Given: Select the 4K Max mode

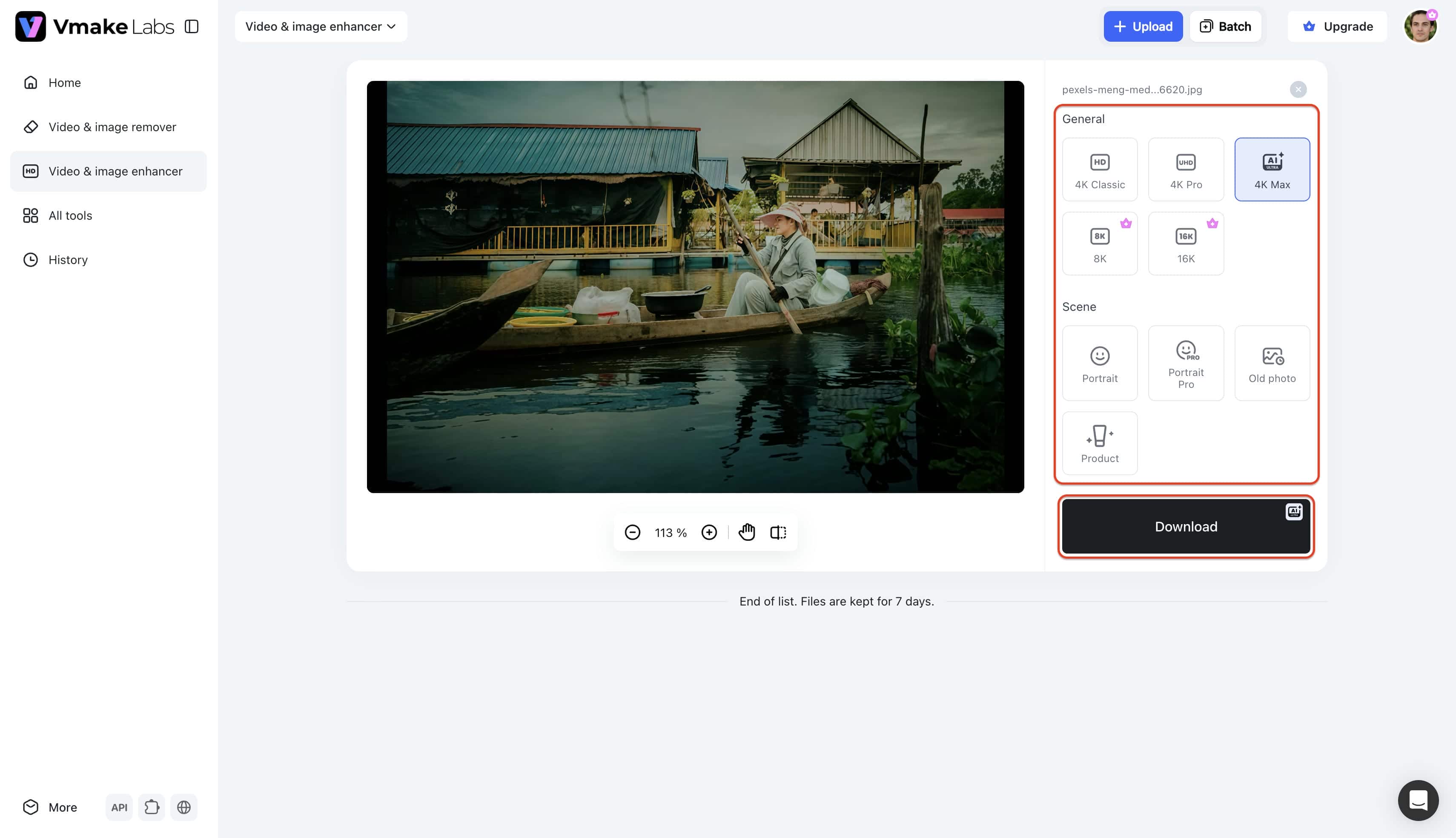Looking at the screenshot, I should click(1272, 169).
